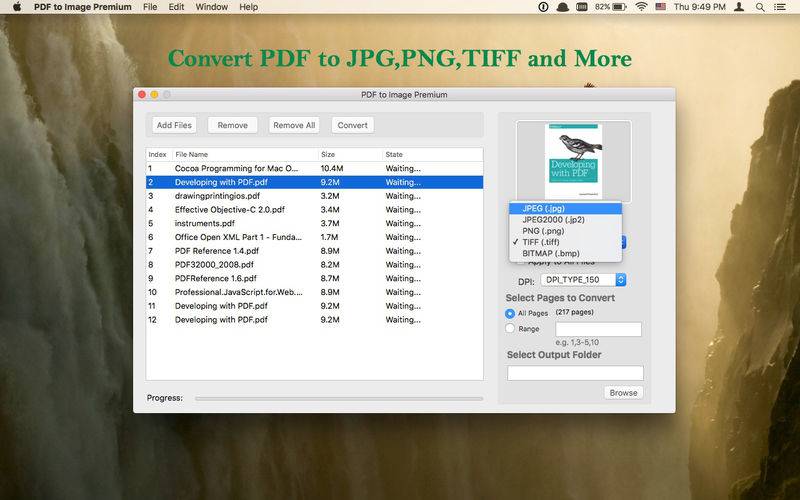800x500 pixels.
Task: Click the 3.7M size cell
Action: tap(330, 223)
